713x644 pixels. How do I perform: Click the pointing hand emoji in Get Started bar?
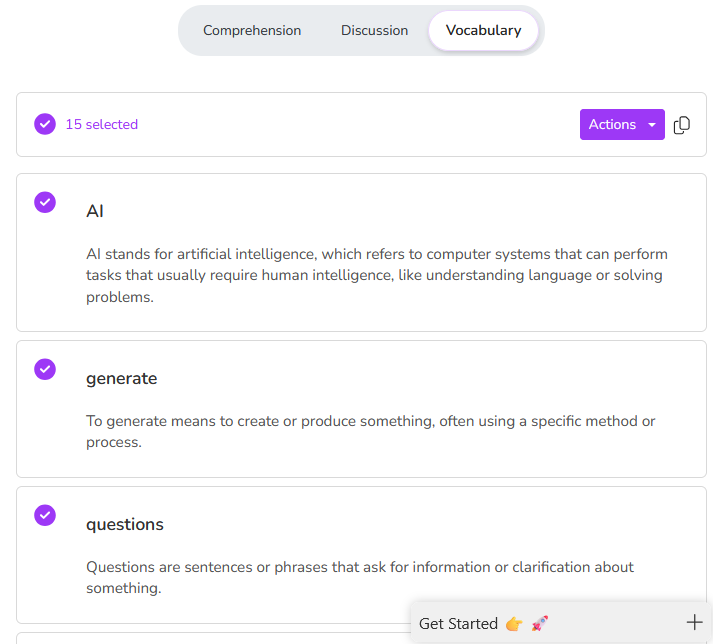point(514,623)
